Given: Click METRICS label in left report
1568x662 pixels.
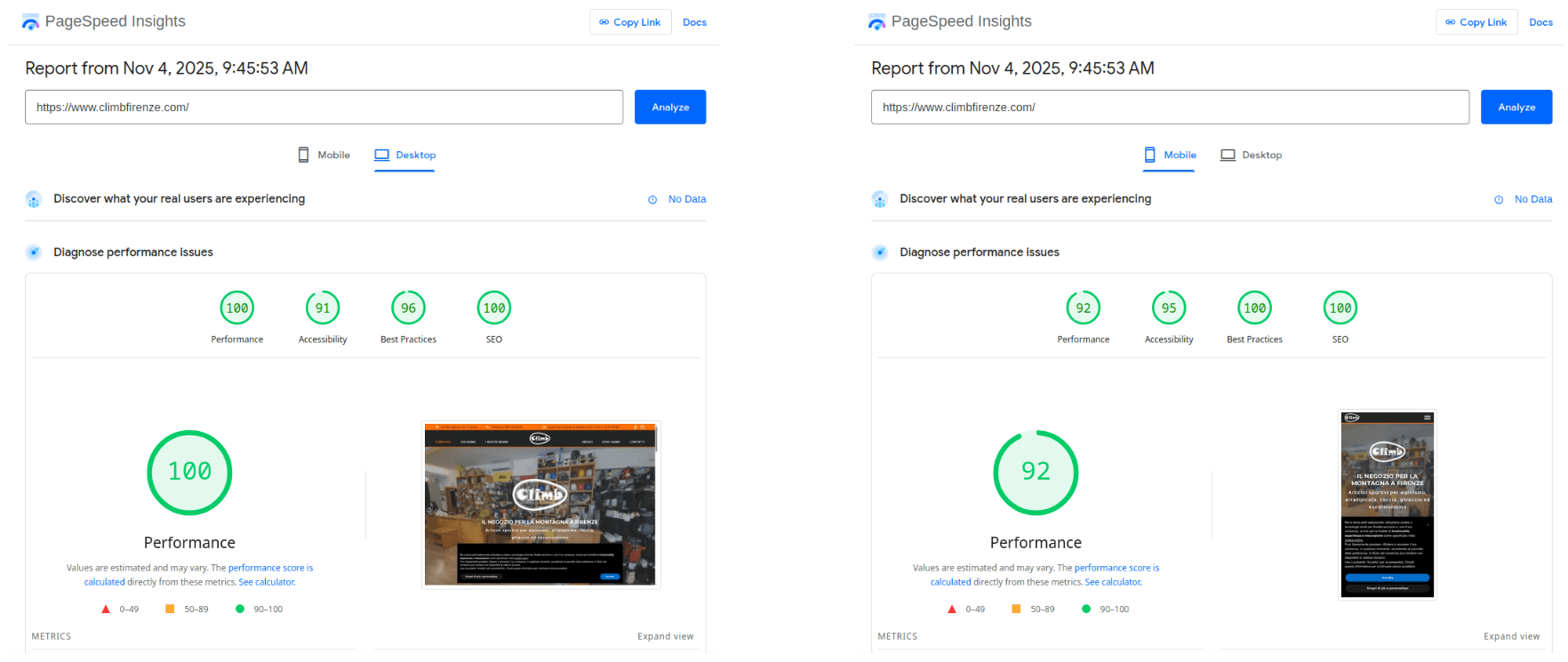Looking at the screenshot, I should pyautogui.click(x=52, y=636).
